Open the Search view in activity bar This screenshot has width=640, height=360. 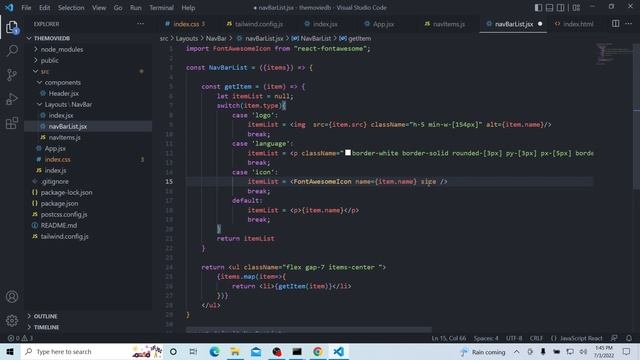click(x=12, y=51)
